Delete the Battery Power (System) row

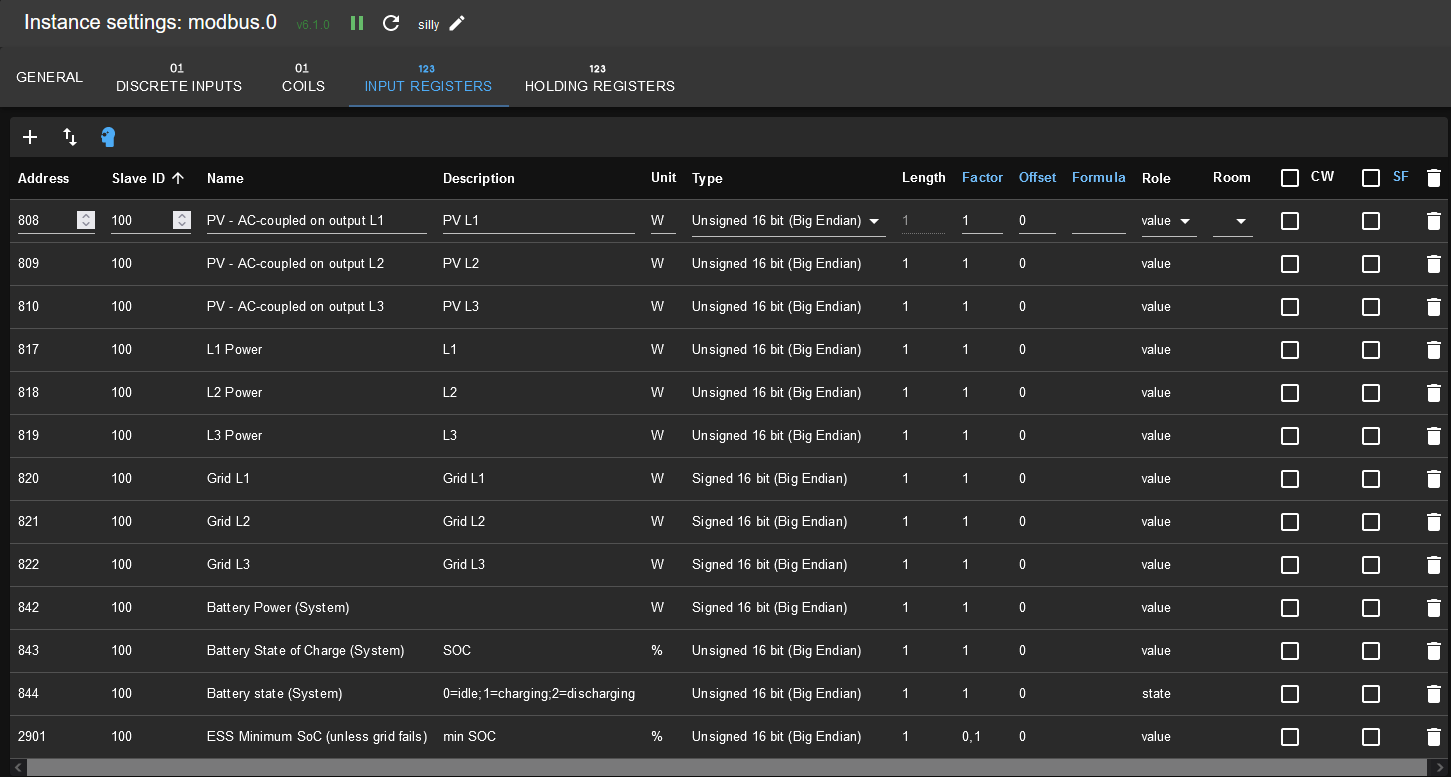pyautogui.click(x=1434, y=608)
